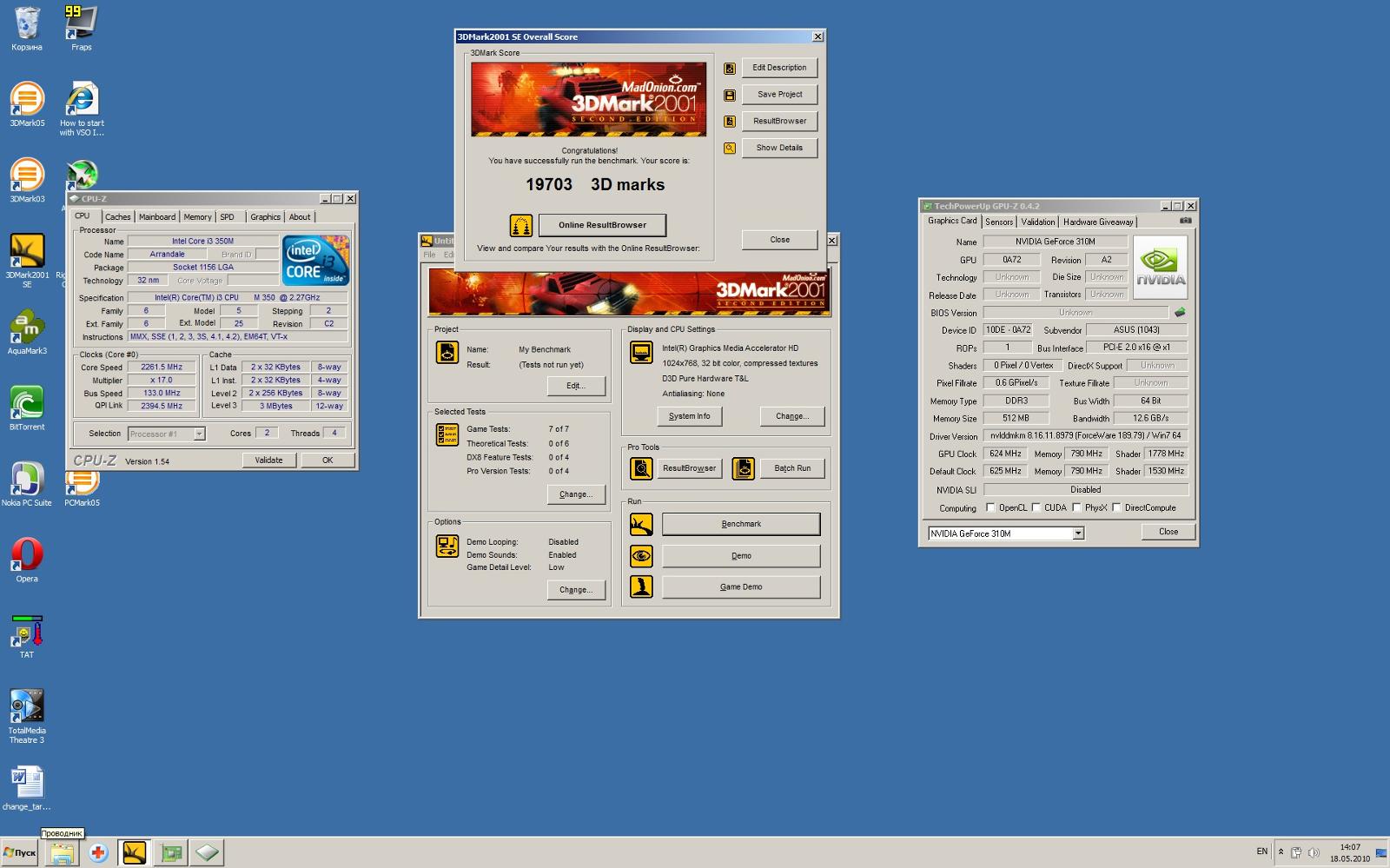
Task: Toggle the CUDA checkbox in GPU-Z
Action: (x=1036, y=508)
